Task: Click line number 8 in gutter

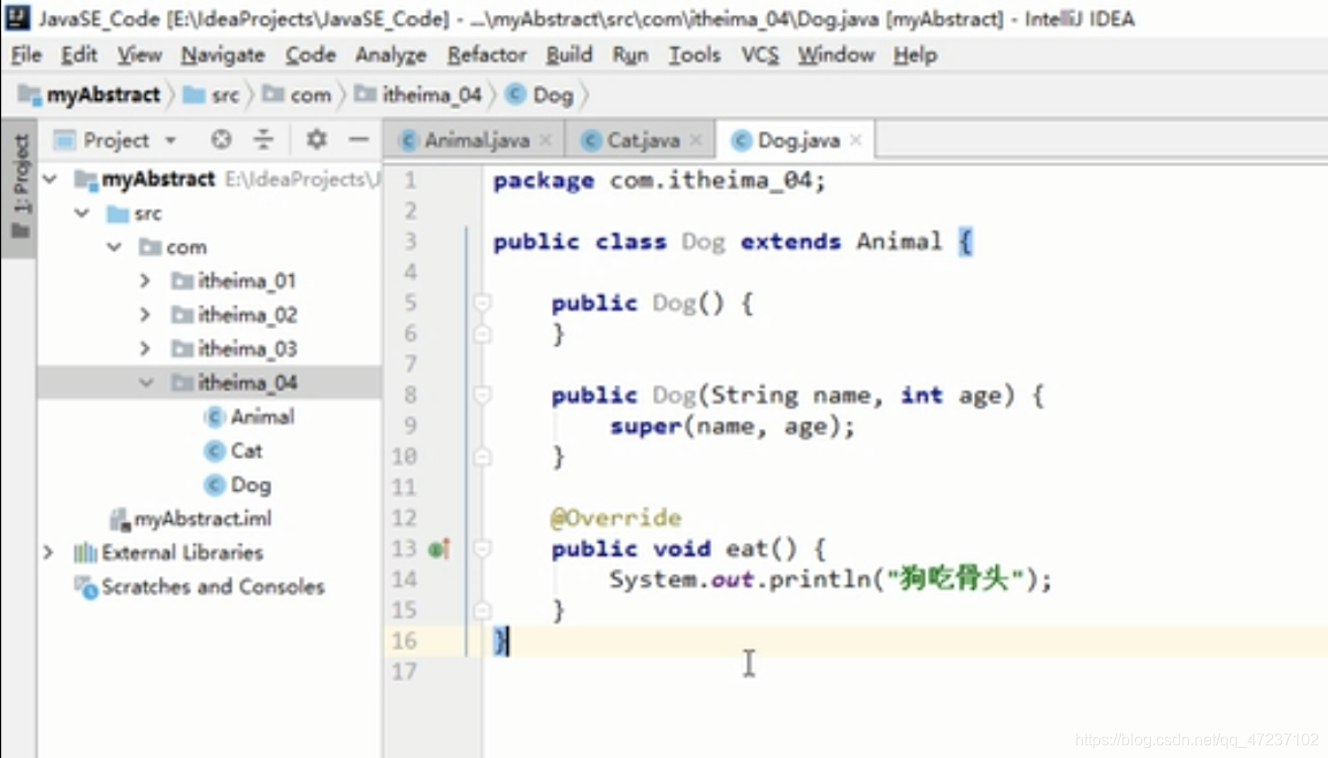Action: (410, 395)
